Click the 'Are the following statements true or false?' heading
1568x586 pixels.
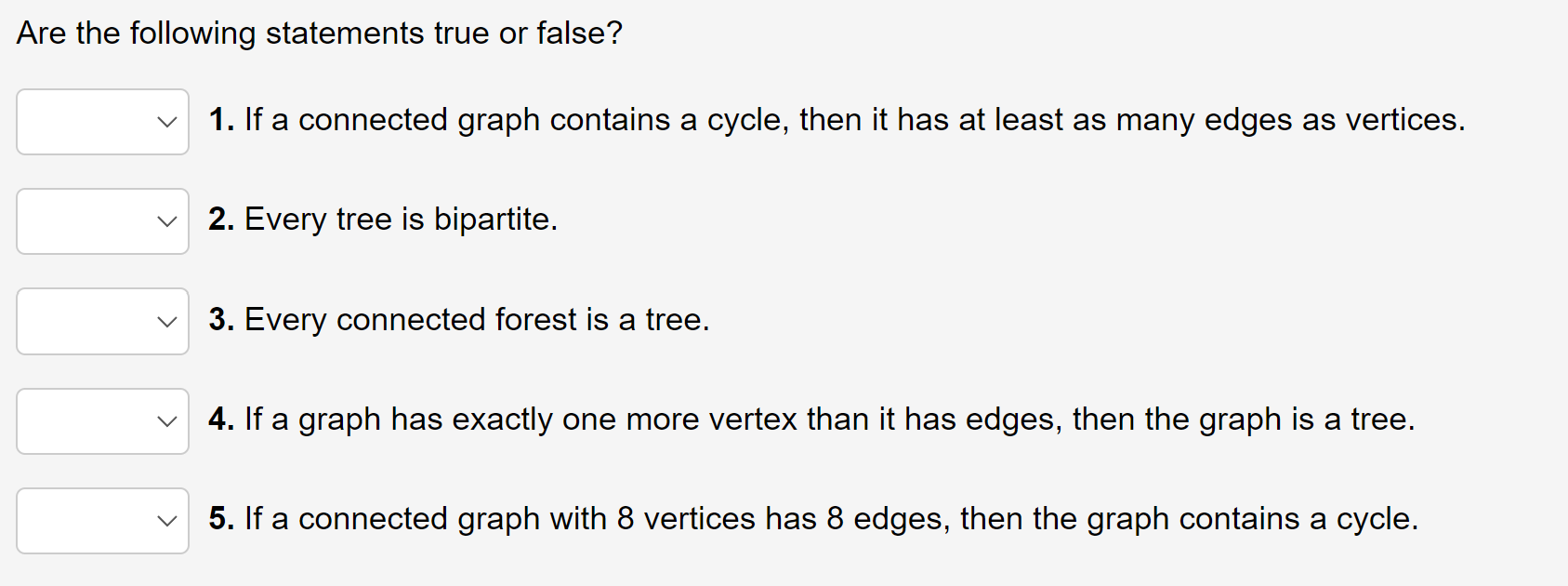coord(318,33)
